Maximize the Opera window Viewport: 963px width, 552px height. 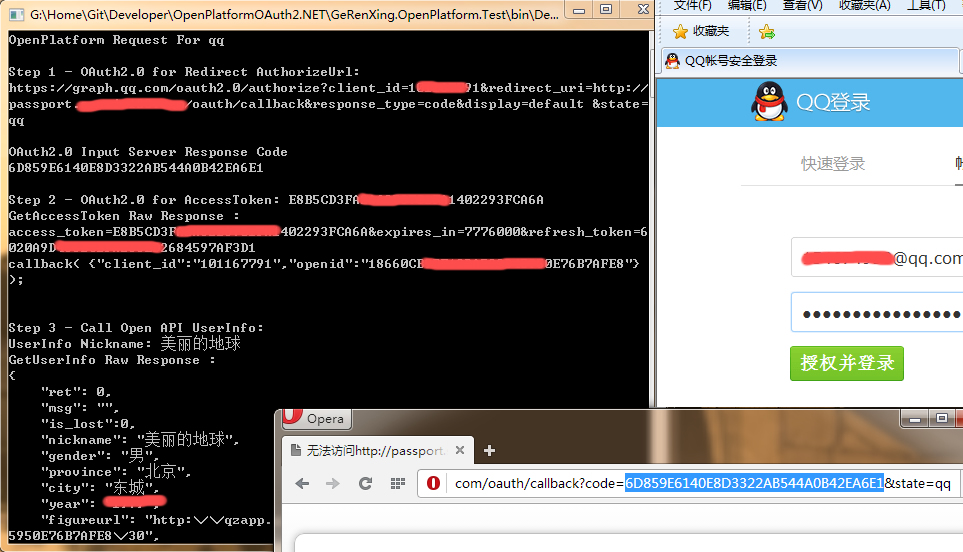coord(942,419)
